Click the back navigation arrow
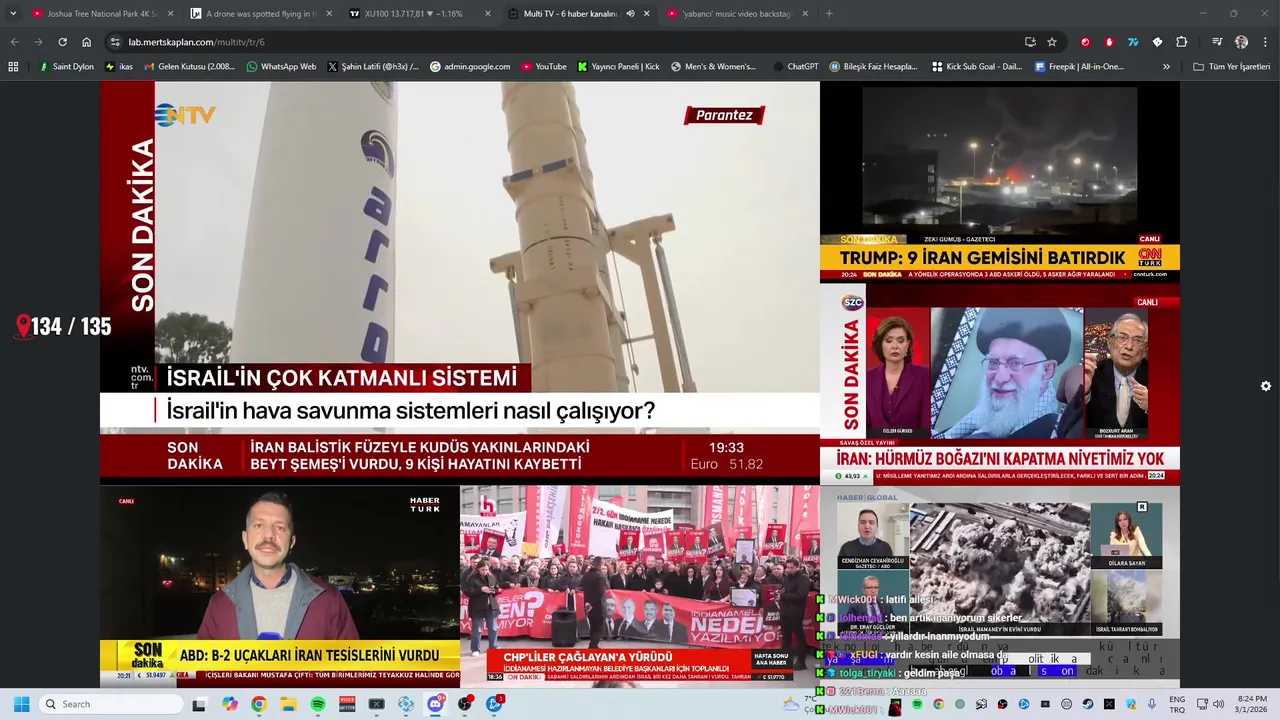Screen dimensions: 1280x720 pyautogui.click(x=14, y=42)
